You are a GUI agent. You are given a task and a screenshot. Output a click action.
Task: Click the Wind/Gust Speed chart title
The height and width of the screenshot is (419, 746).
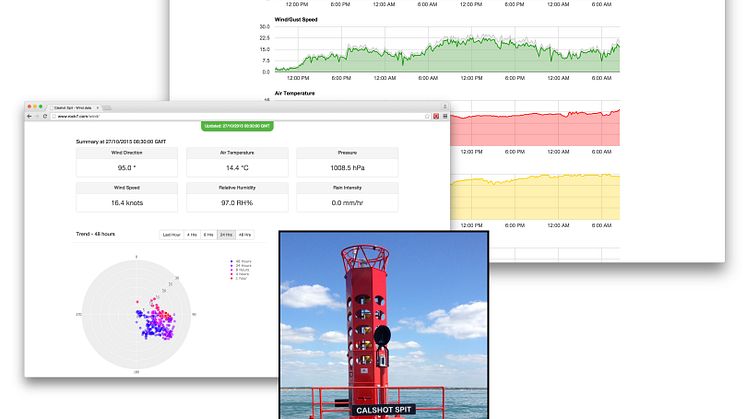tap(295, 19)
